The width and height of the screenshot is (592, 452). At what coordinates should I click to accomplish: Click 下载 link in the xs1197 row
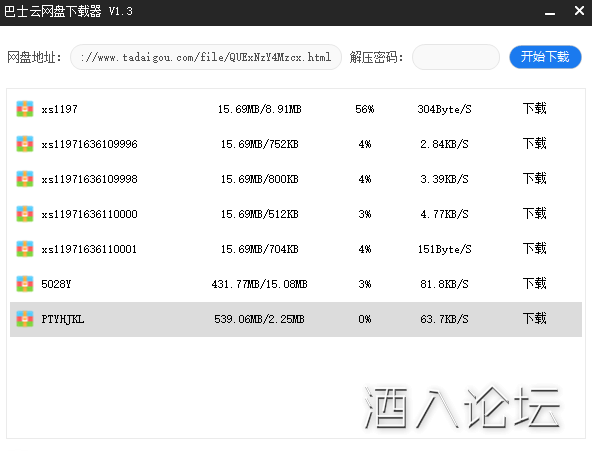tap(535, 109)
